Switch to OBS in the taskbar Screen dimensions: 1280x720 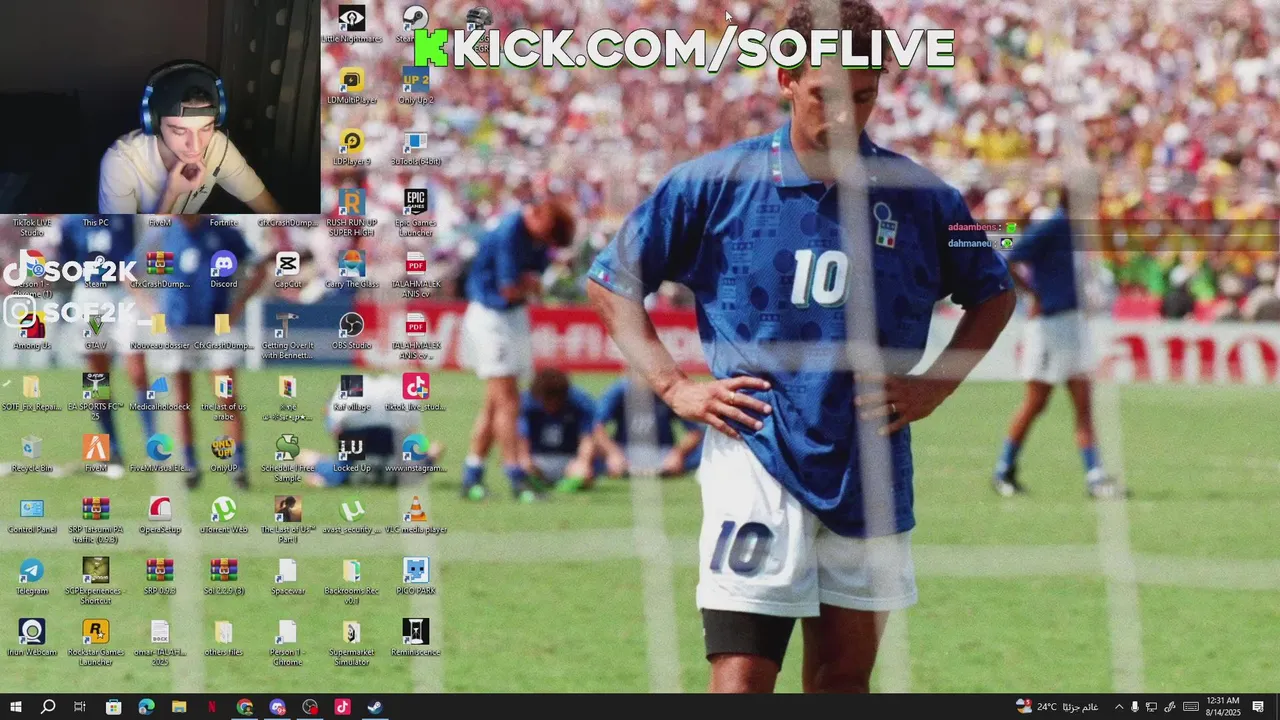click(310, 707)
